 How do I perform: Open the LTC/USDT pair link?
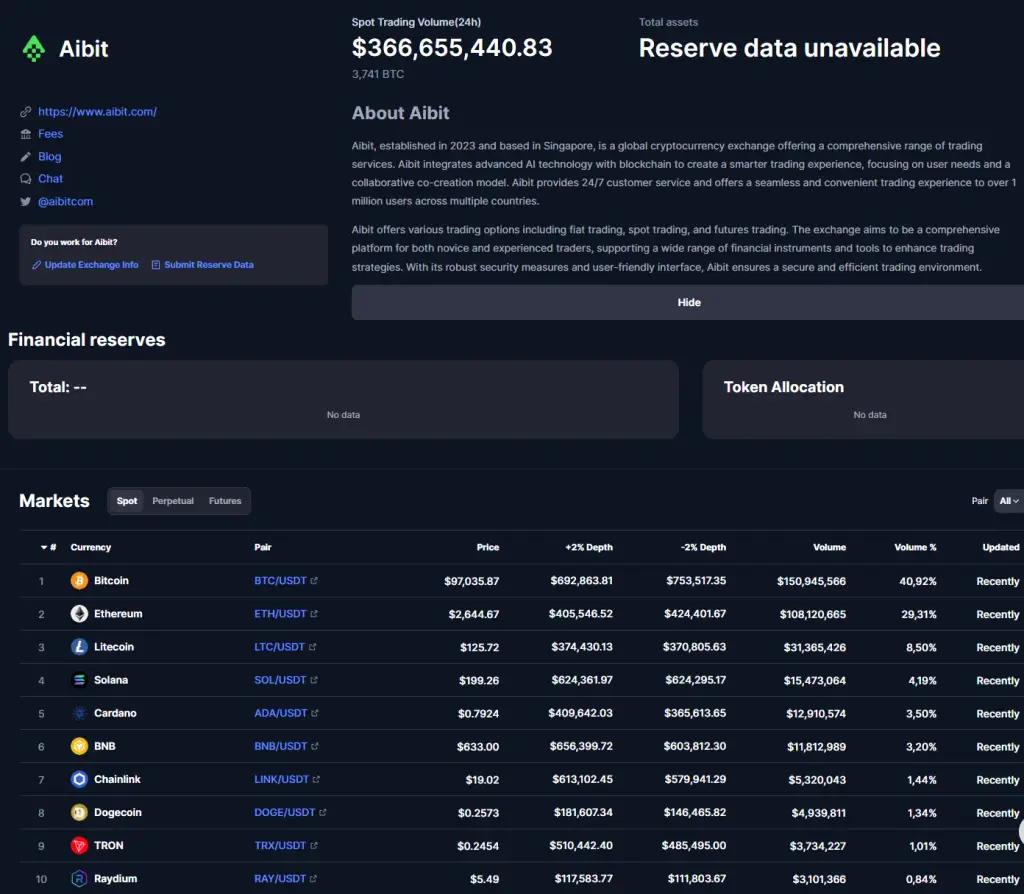[280, 647]
